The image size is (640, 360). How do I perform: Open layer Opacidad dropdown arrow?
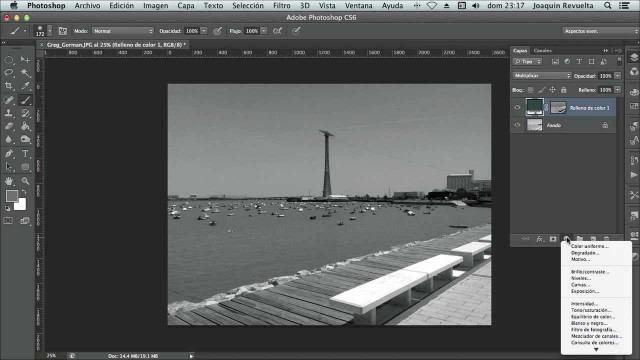[618, 76]
